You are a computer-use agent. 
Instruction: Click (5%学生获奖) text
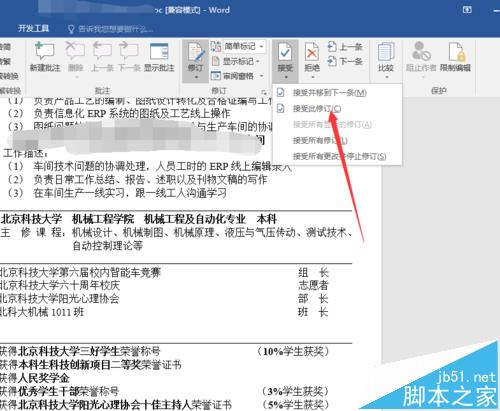click(x=295, y=404)
